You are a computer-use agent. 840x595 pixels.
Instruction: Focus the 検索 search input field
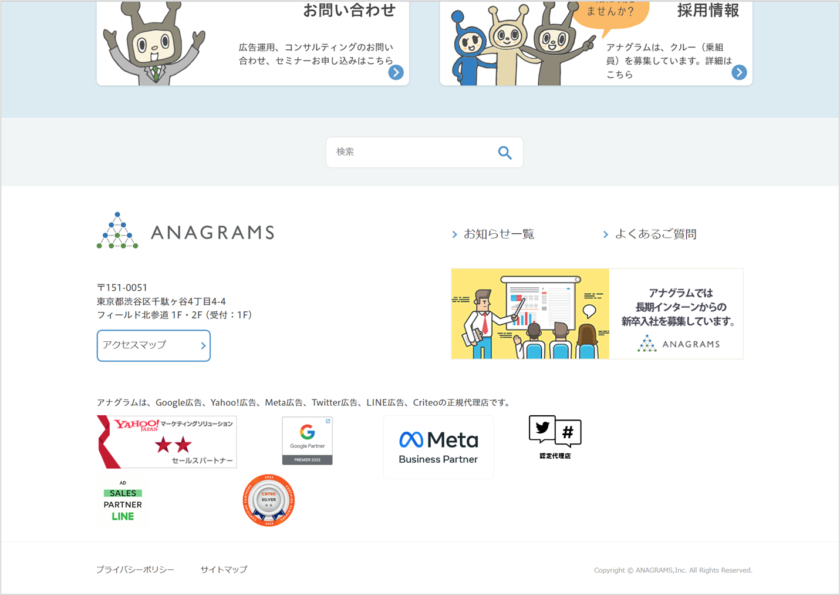point(410,152)
